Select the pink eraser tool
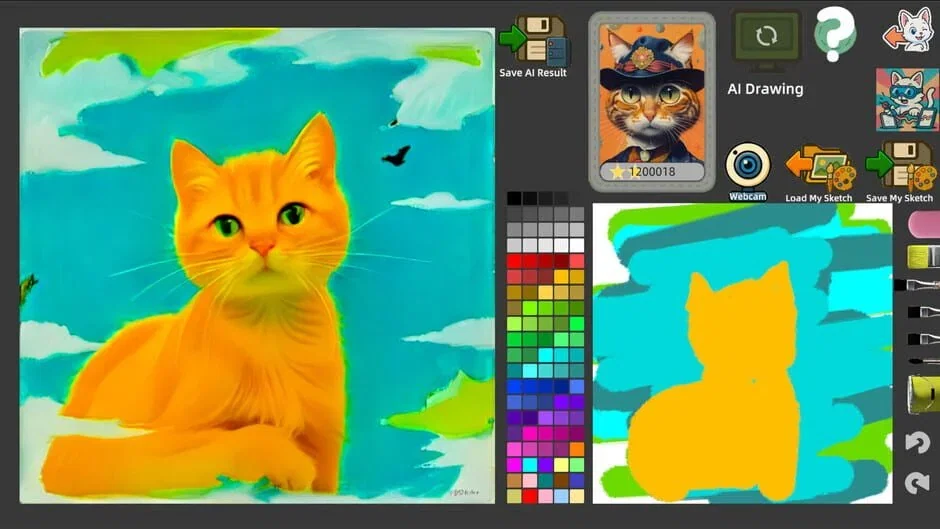The height and width of the screenshot is (529, 940). (923, 224)
